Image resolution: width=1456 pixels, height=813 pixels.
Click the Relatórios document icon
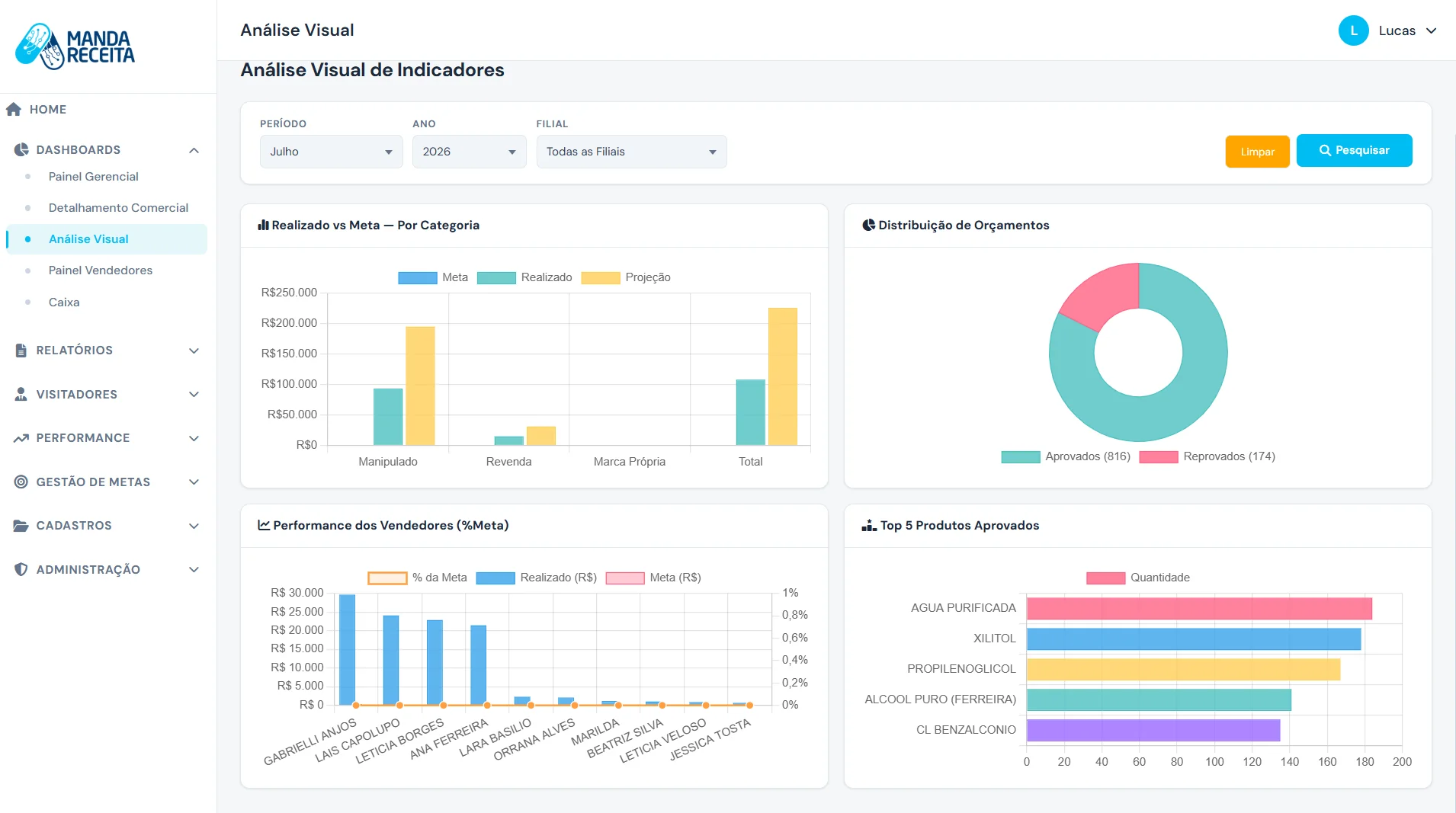[x=21, y=350]
